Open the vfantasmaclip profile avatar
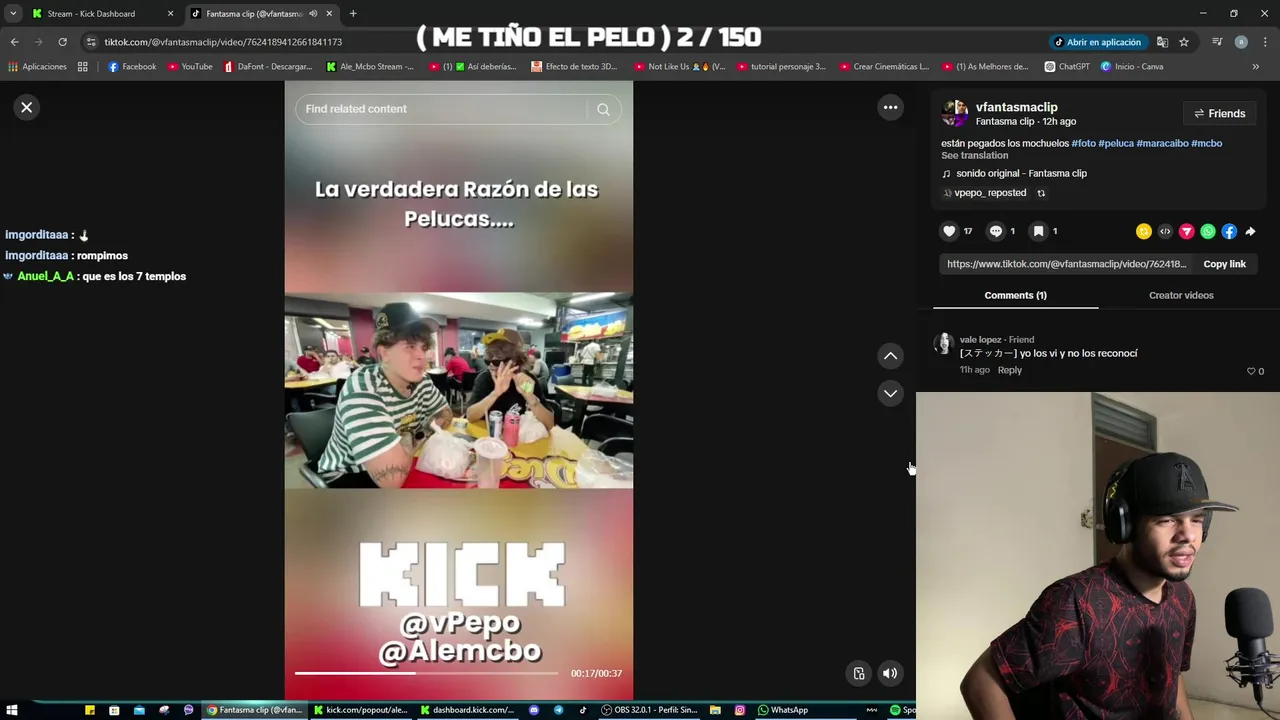This screenshot has height=720, width=1280. (x=955, y=113)
